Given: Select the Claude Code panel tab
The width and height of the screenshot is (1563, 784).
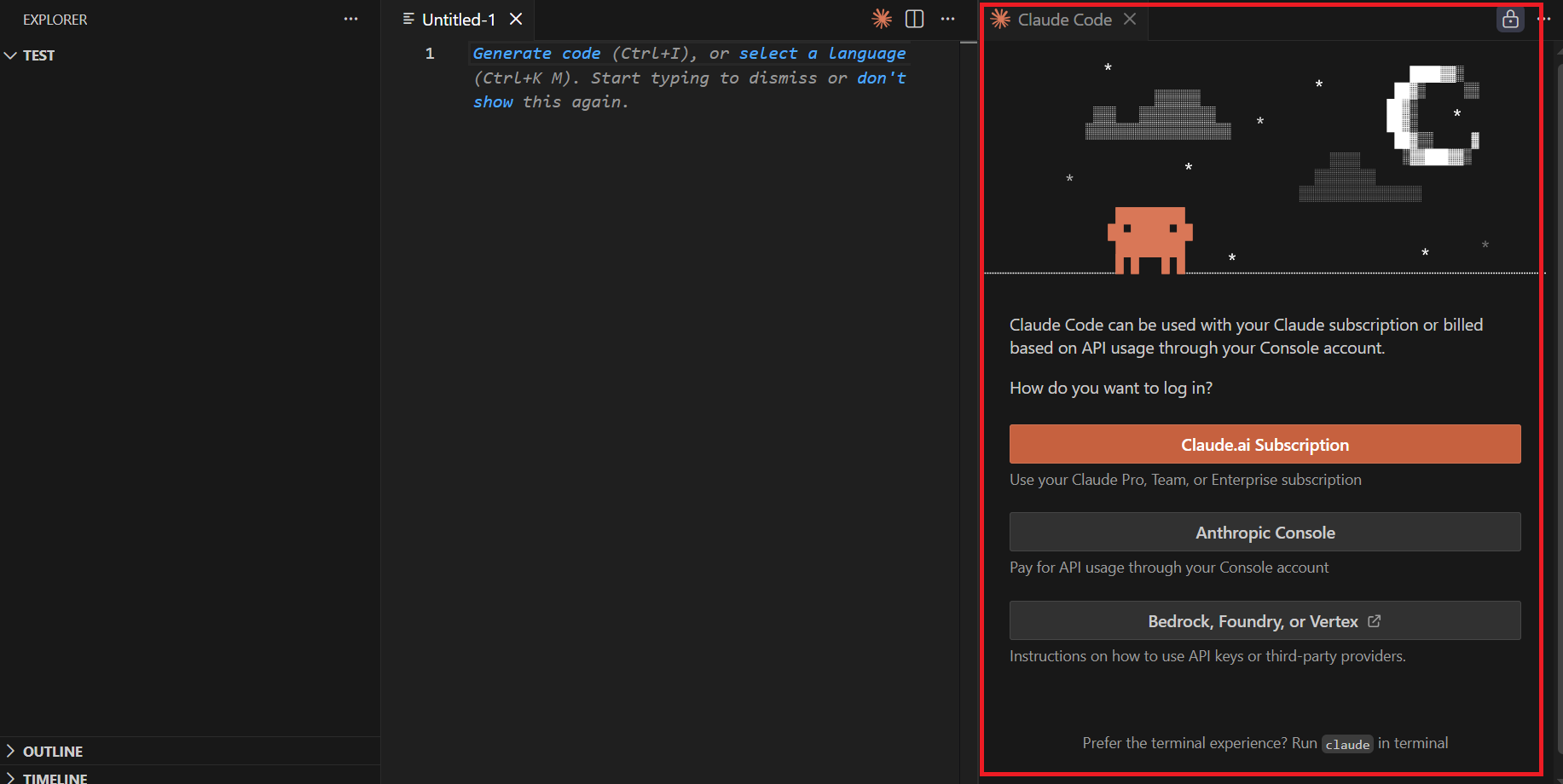Looking at the screenshot, I should coord(1064,20).
